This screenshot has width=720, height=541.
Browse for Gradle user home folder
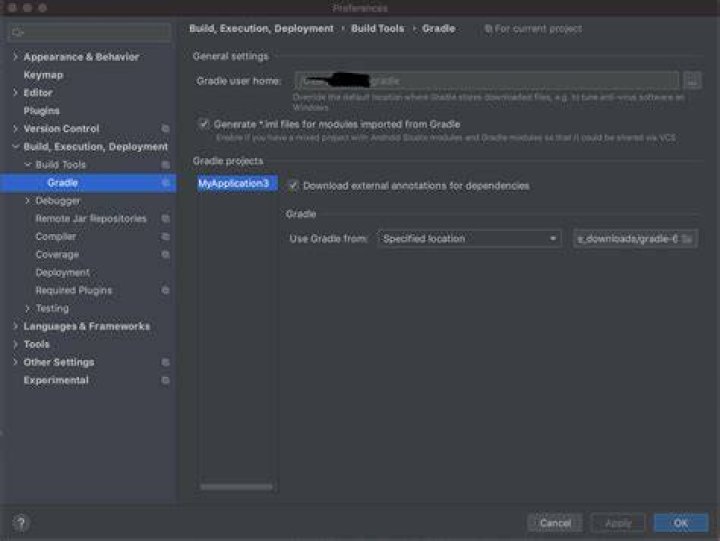click(692, 81)
